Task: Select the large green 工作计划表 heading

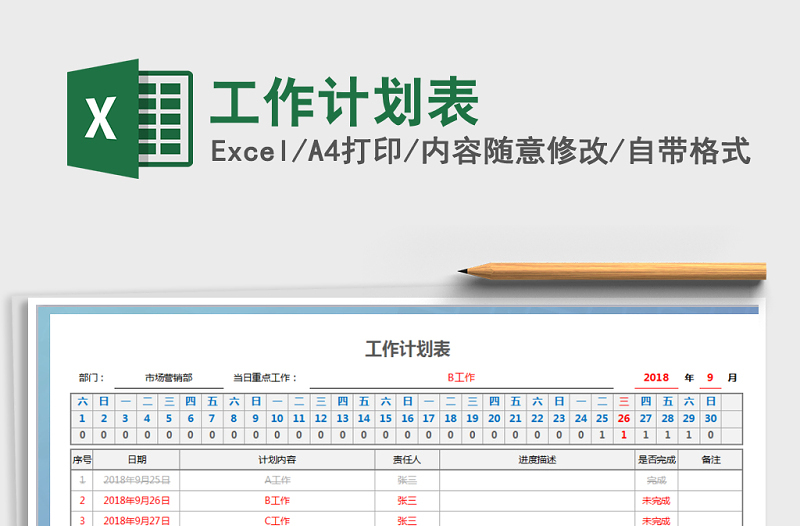Action: point(344,103)
